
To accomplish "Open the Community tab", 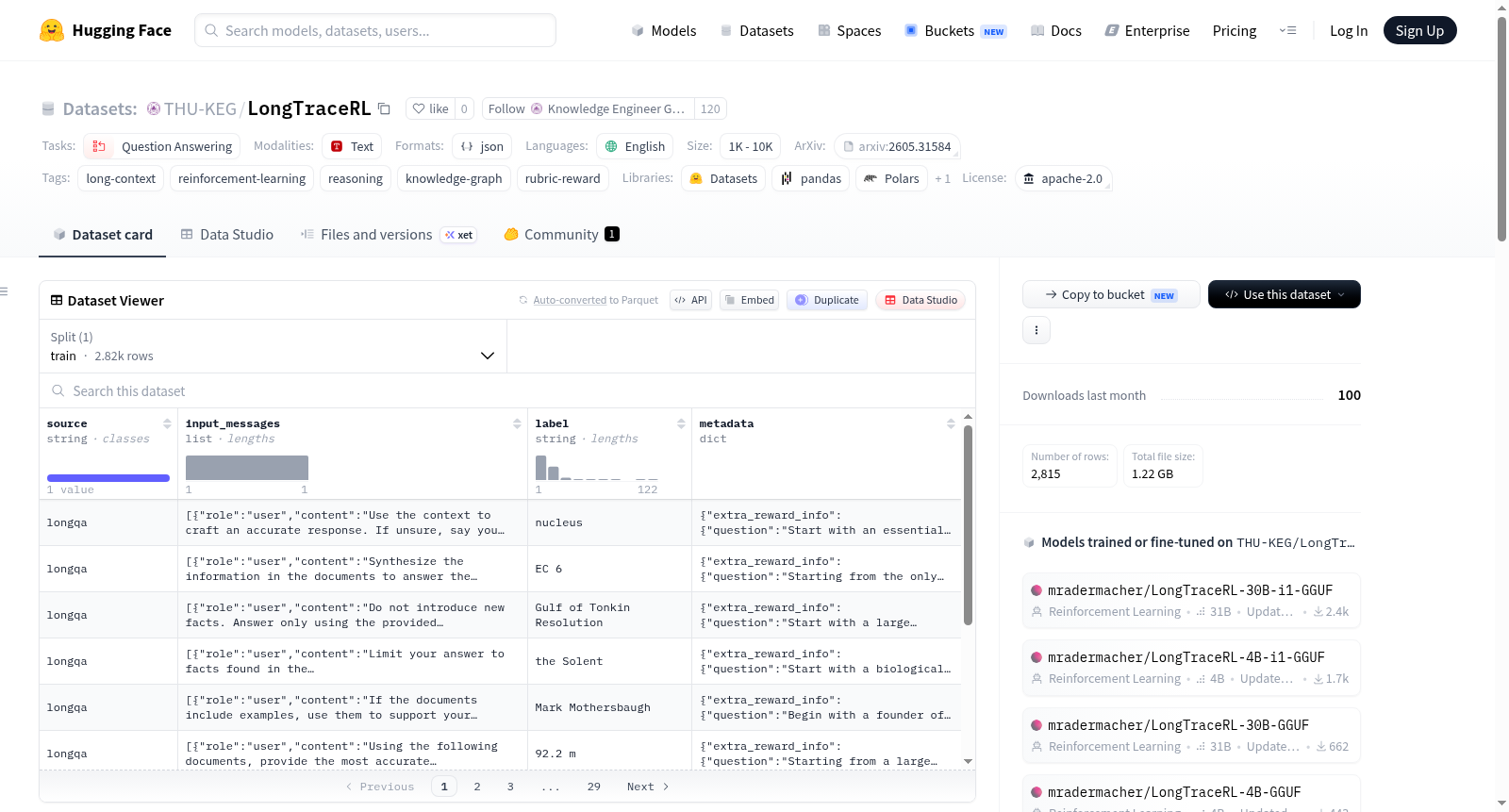I will coord(561,235).
